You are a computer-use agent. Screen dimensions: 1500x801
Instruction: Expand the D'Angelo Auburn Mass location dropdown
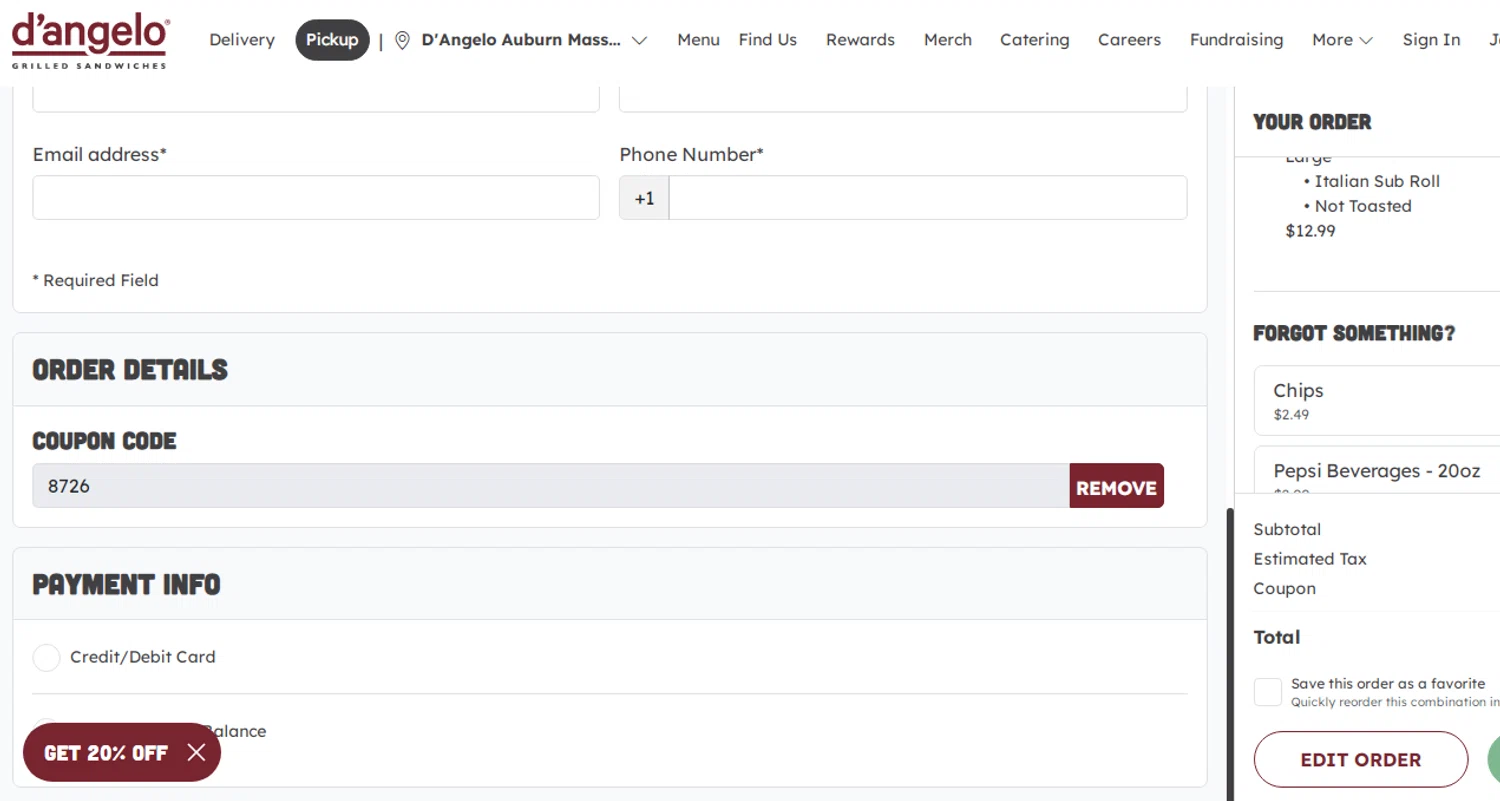coord(639,40)
